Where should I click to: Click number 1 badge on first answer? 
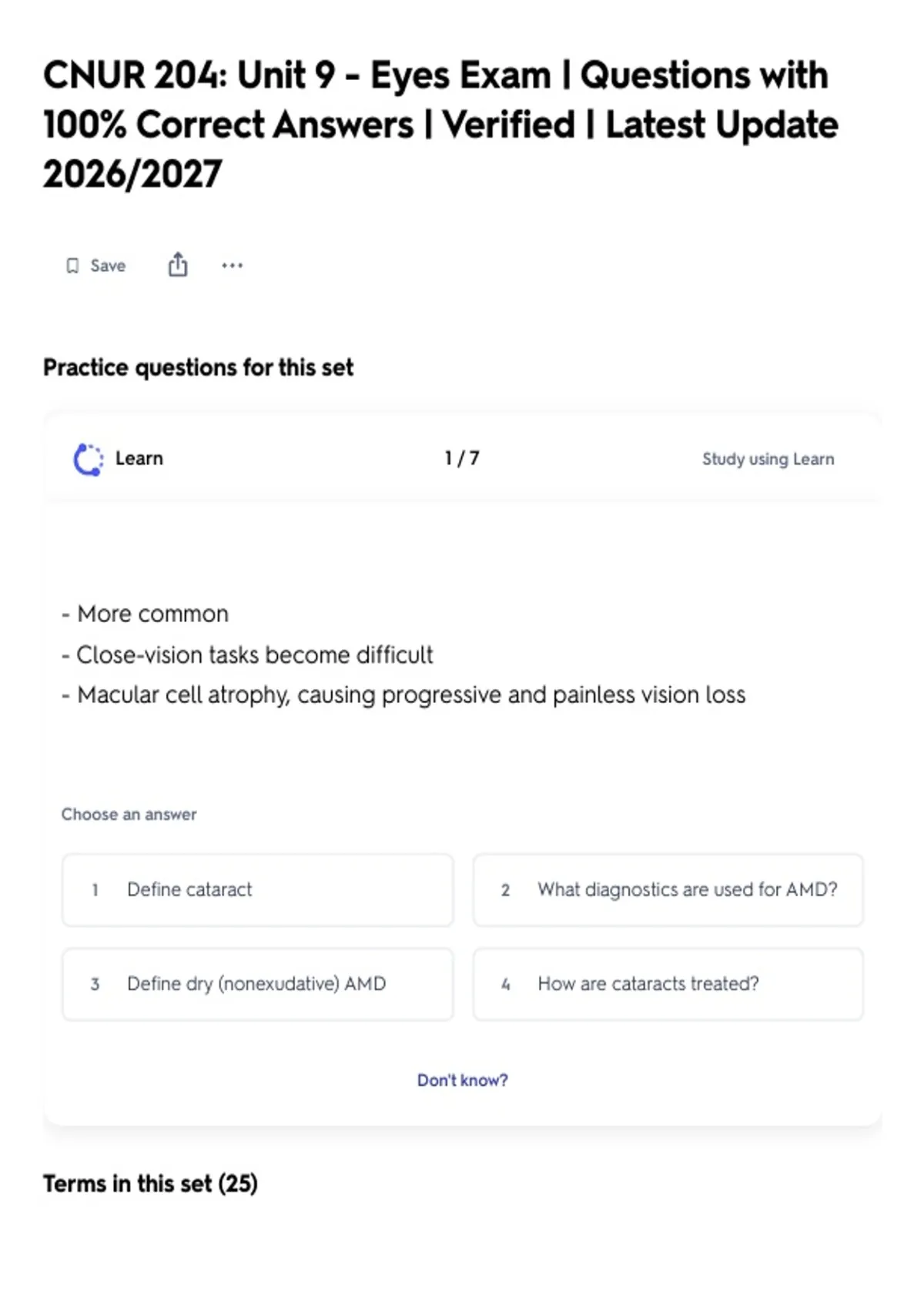(95, 890)
